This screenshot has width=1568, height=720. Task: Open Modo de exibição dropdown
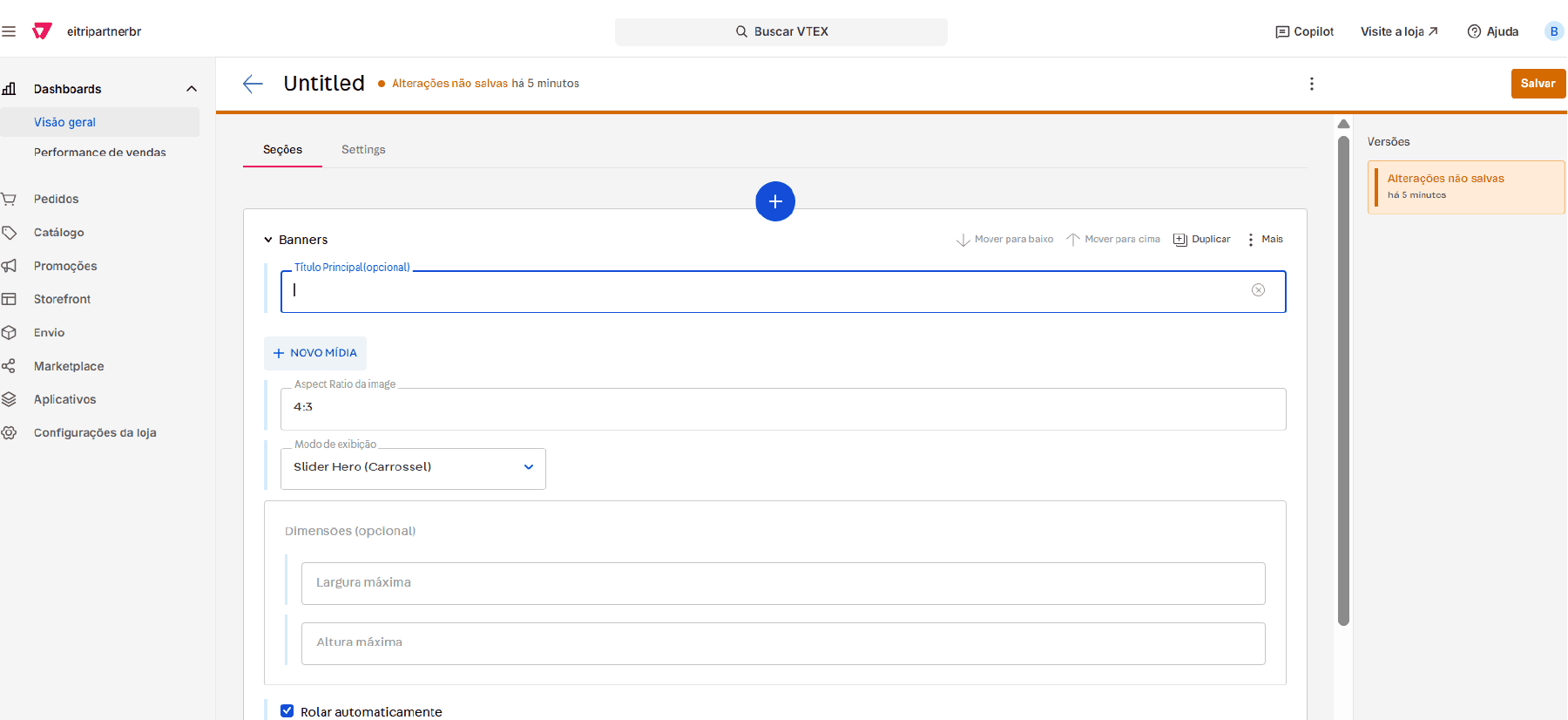[413, 469]
